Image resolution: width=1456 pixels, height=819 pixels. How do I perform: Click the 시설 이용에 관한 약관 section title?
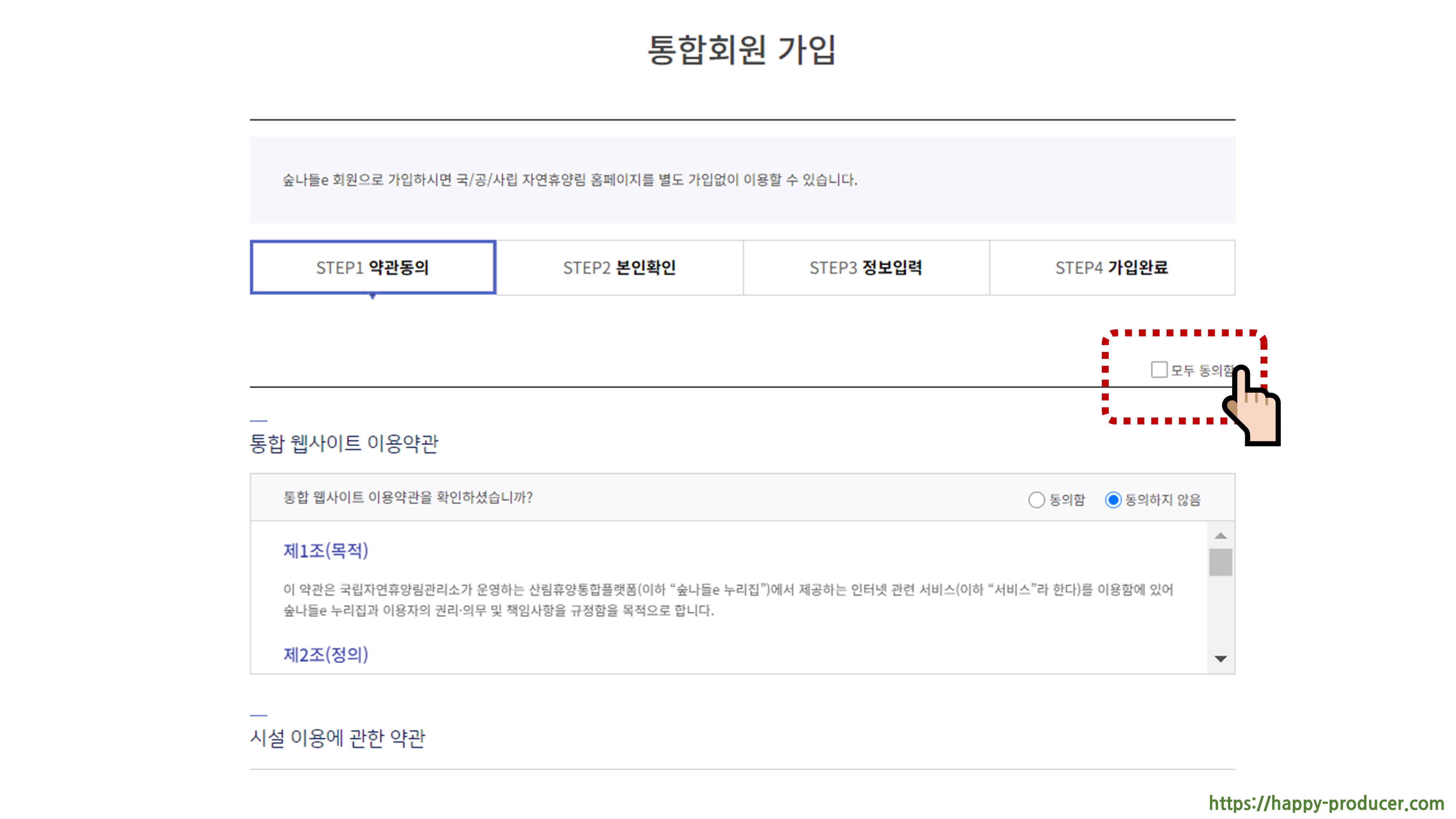click(x=337, y=737)
